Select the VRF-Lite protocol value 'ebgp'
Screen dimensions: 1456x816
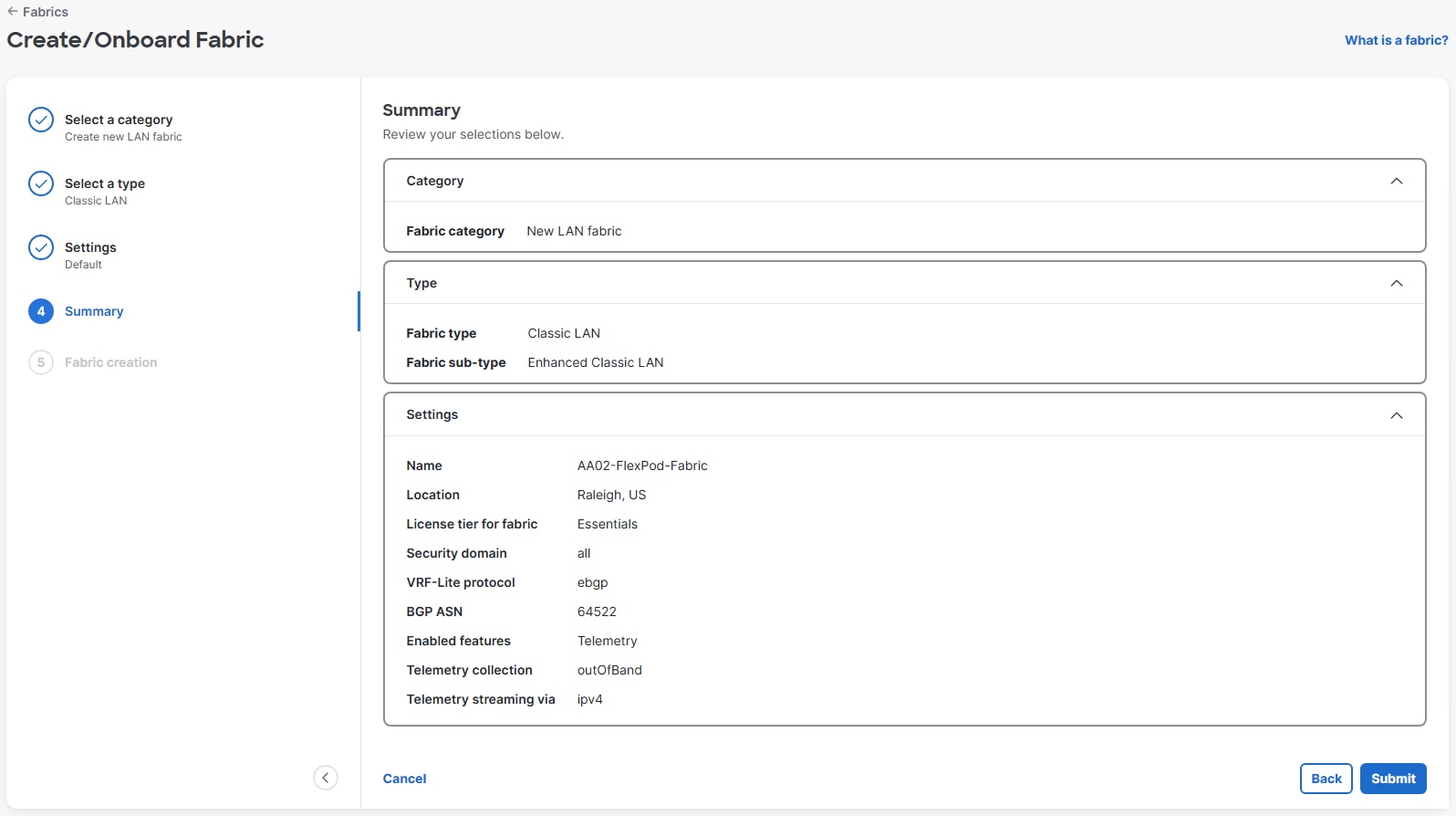(592, 582)
